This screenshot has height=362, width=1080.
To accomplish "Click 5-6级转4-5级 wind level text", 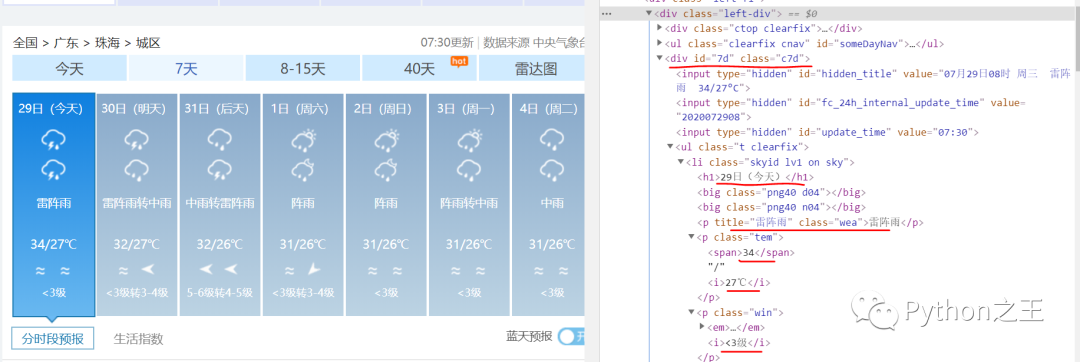I will point(219,292).
